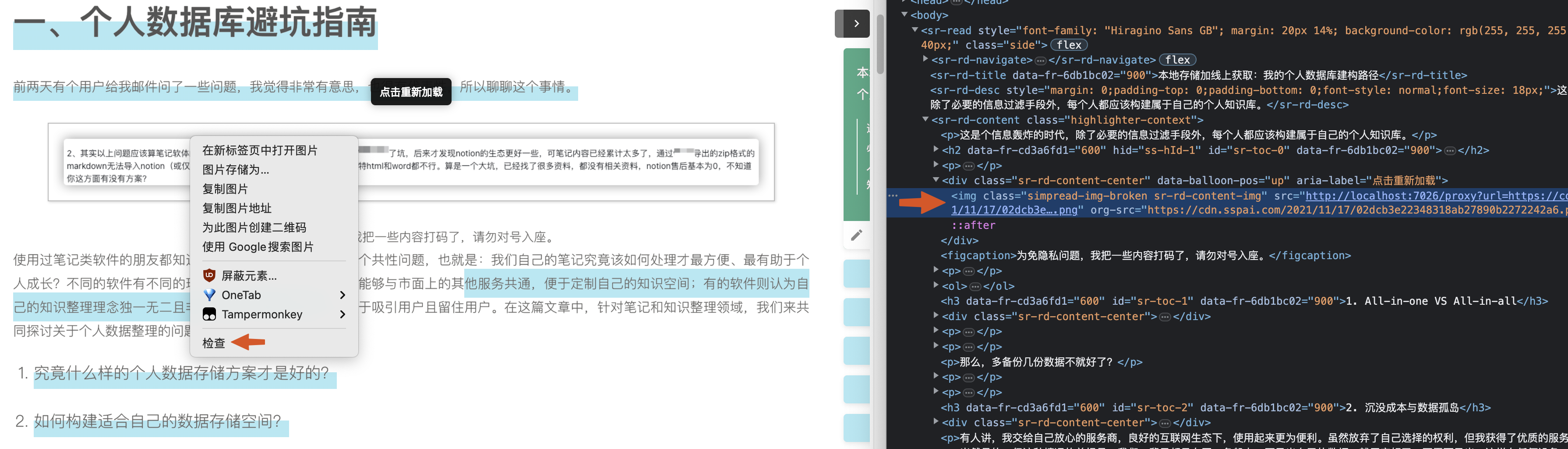The width and height of the screenshot is (1568, 449).
Task: Select the p row 这是个信息轰炸的时代
Action: (1188, 135)
